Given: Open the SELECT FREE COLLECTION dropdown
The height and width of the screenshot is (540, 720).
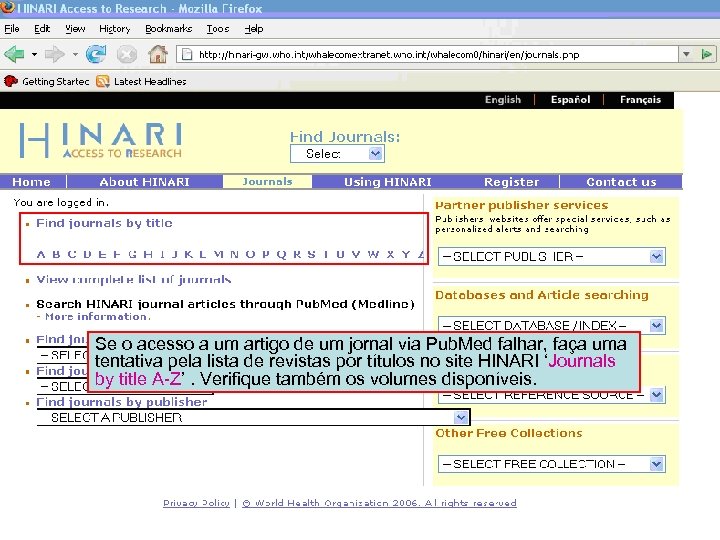Looking at the screenshot, I should point(552,464).
